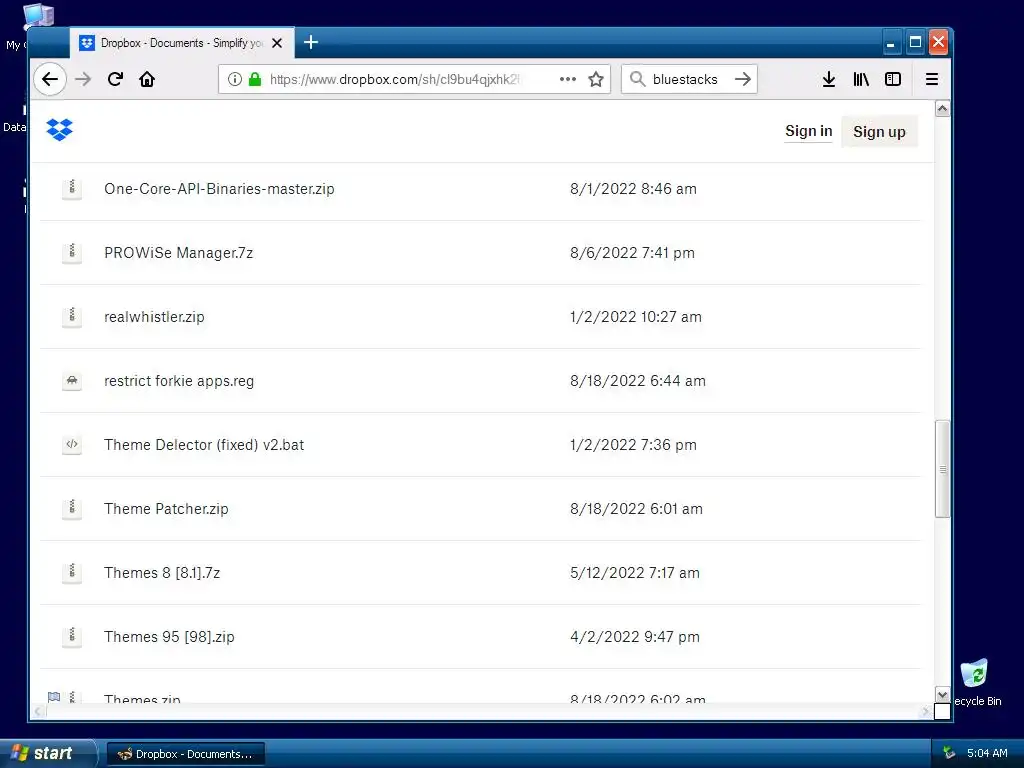Click date 4/2/2022 9:47 pm
1024x768 pixels.
635,637
